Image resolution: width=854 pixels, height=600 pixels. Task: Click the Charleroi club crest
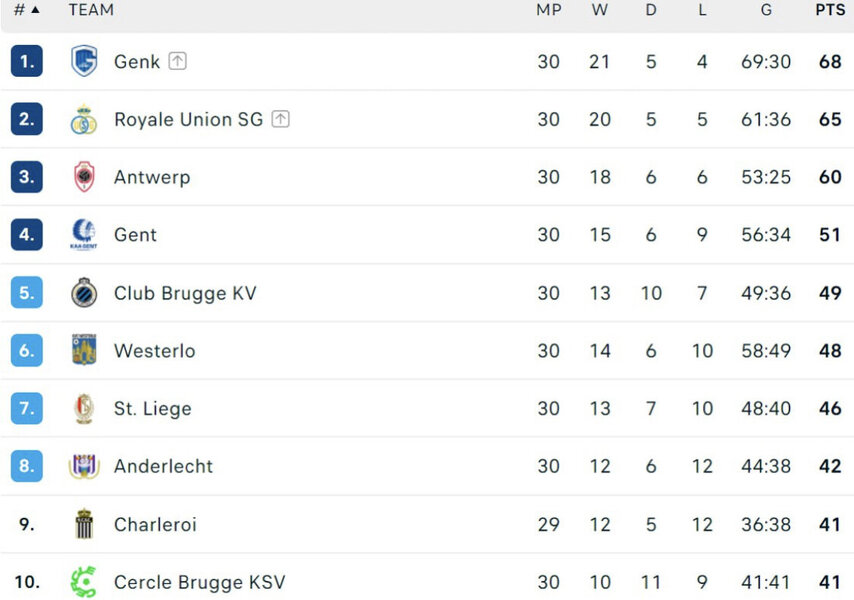[84, 524]
